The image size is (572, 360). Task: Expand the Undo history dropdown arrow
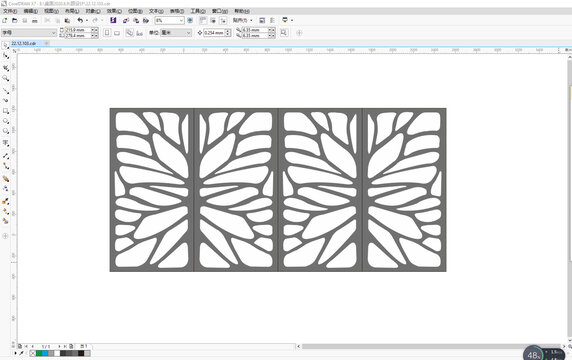pos(87,20)
